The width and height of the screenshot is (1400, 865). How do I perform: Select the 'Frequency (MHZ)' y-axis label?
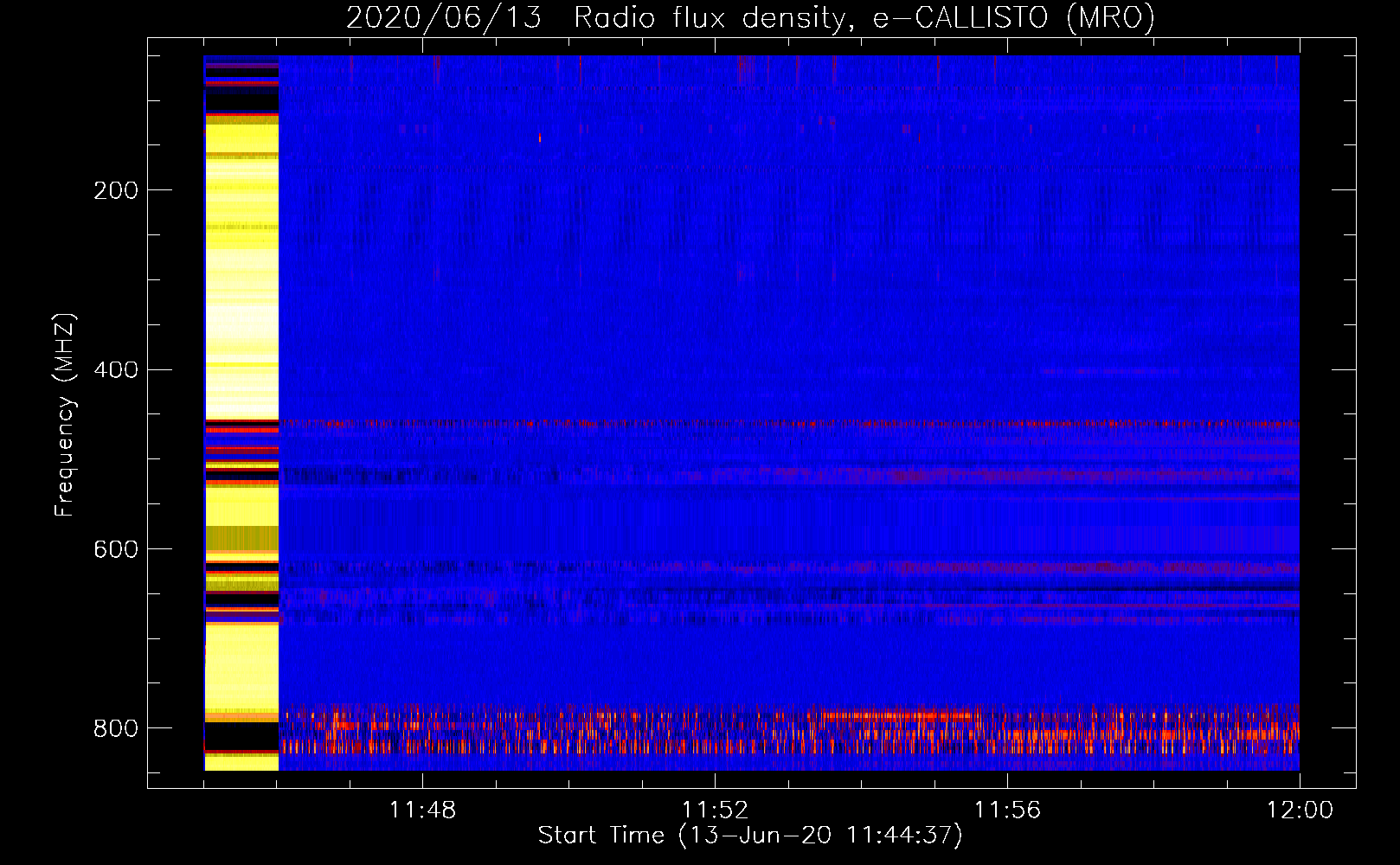64,415
